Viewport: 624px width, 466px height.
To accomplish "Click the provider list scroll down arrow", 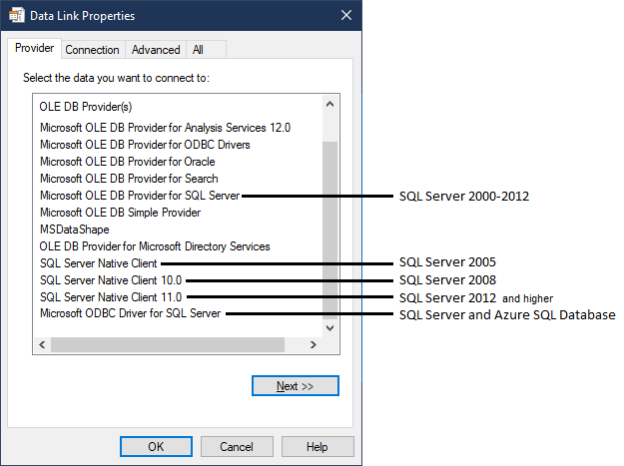I will [330, 328].
